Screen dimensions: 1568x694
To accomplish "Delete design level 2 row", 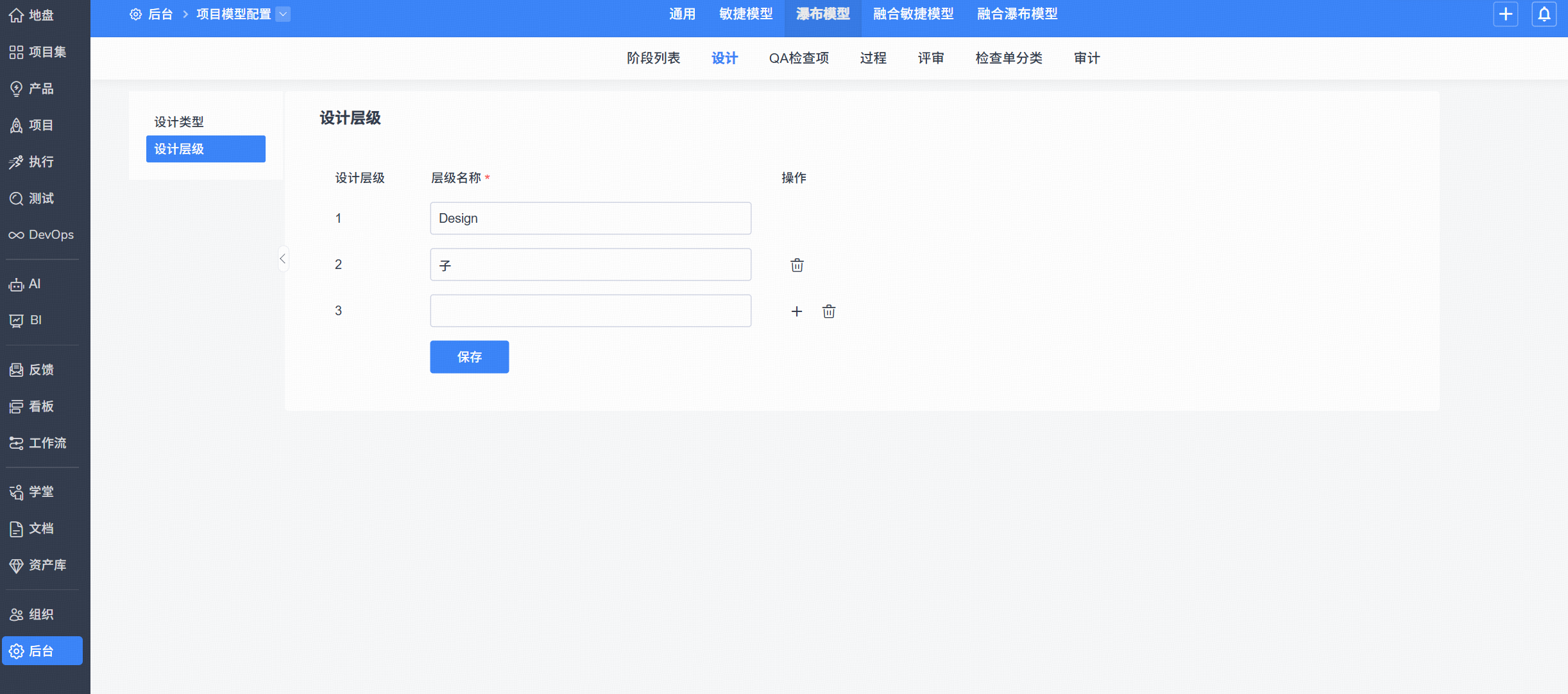I will tap(797, 265).
